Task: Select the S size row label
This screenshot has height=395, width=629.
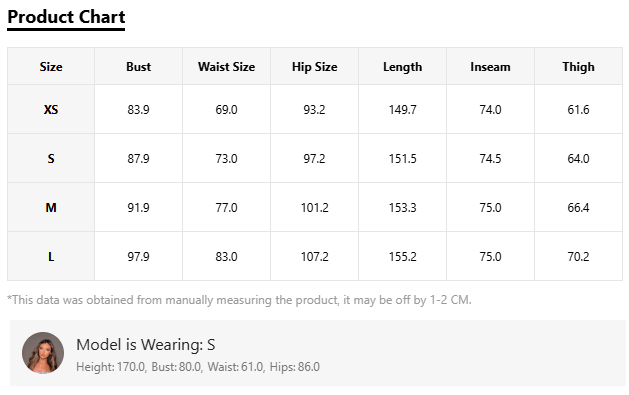Action: click(x=51, y=158)
